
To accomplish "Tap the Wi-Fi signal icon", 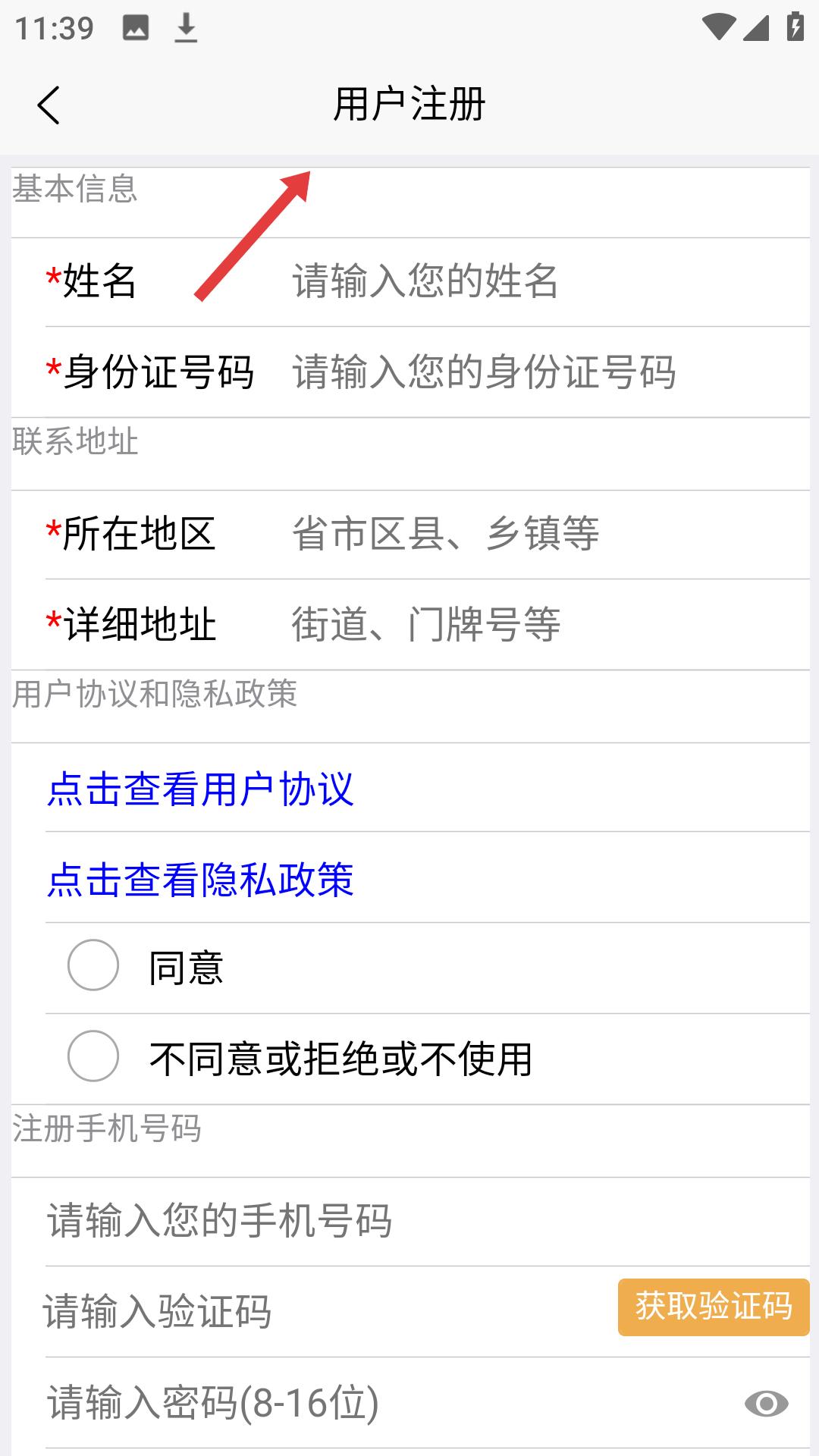I will 717,27.
